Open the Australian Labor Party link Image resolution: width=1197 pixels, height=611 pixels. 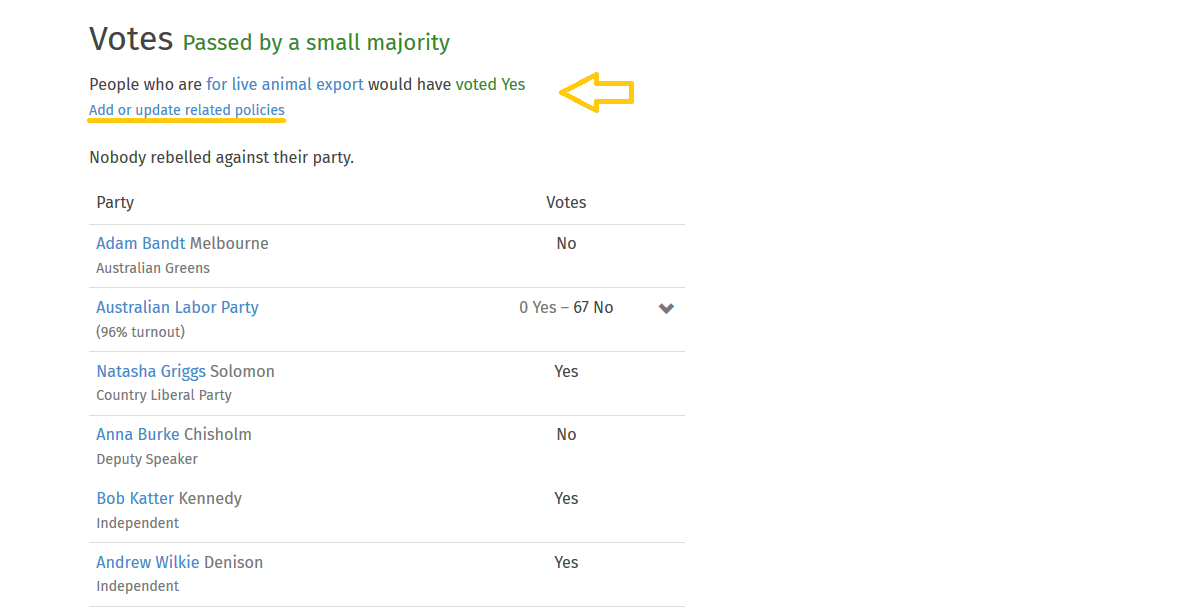[x=177, y=307]
